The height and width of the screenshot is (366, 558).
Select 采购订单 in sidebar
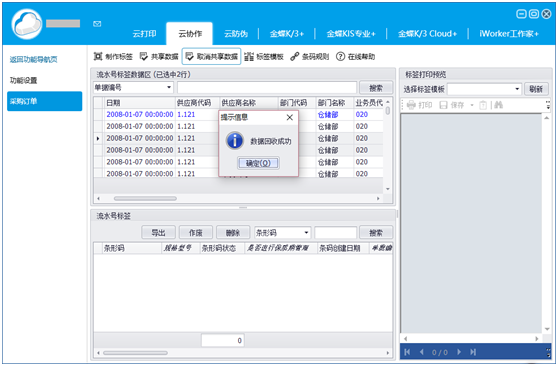(x=44, y=101)
